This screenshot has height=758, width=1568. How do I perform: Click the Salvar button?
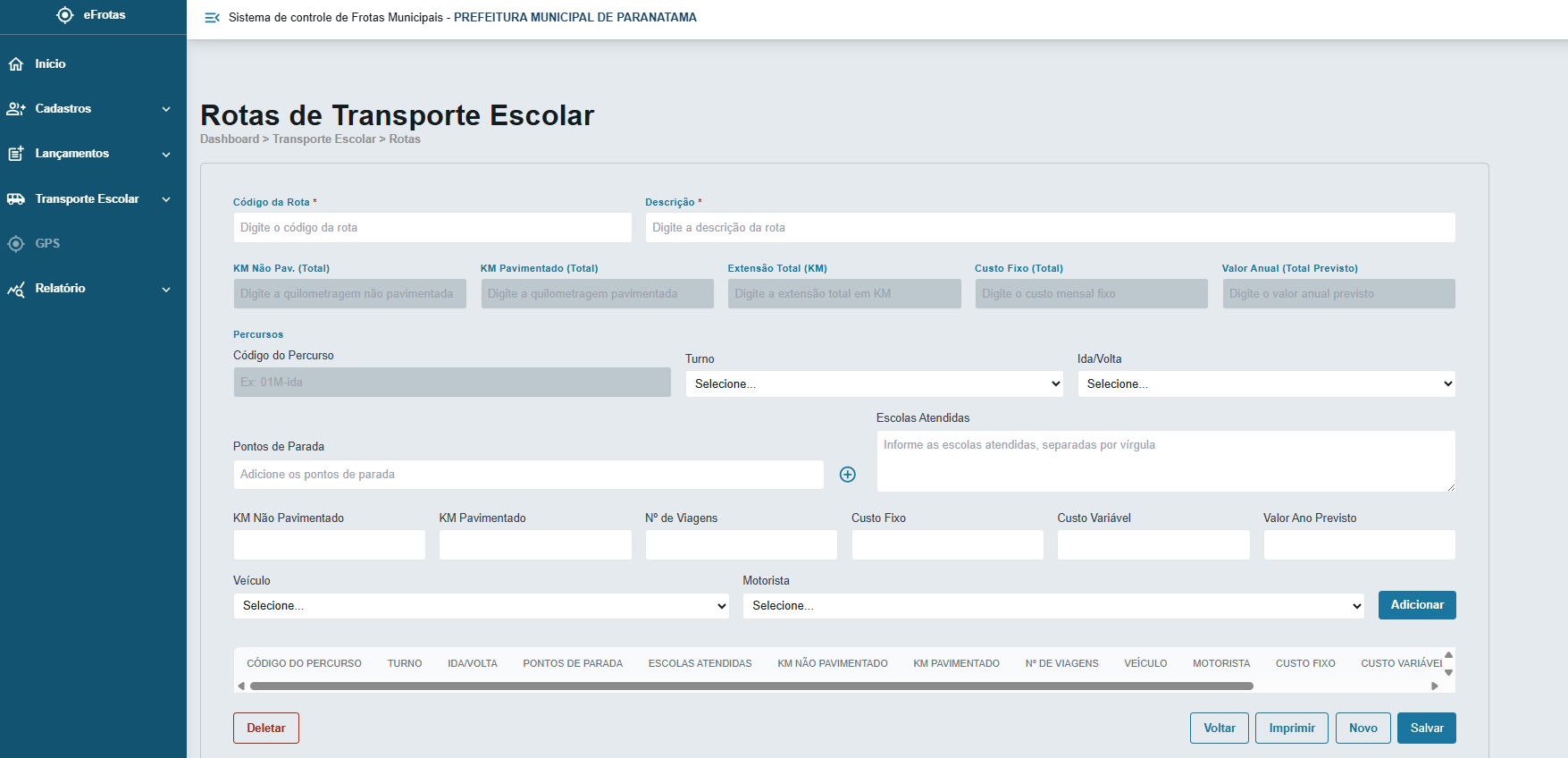[1426, 728]
